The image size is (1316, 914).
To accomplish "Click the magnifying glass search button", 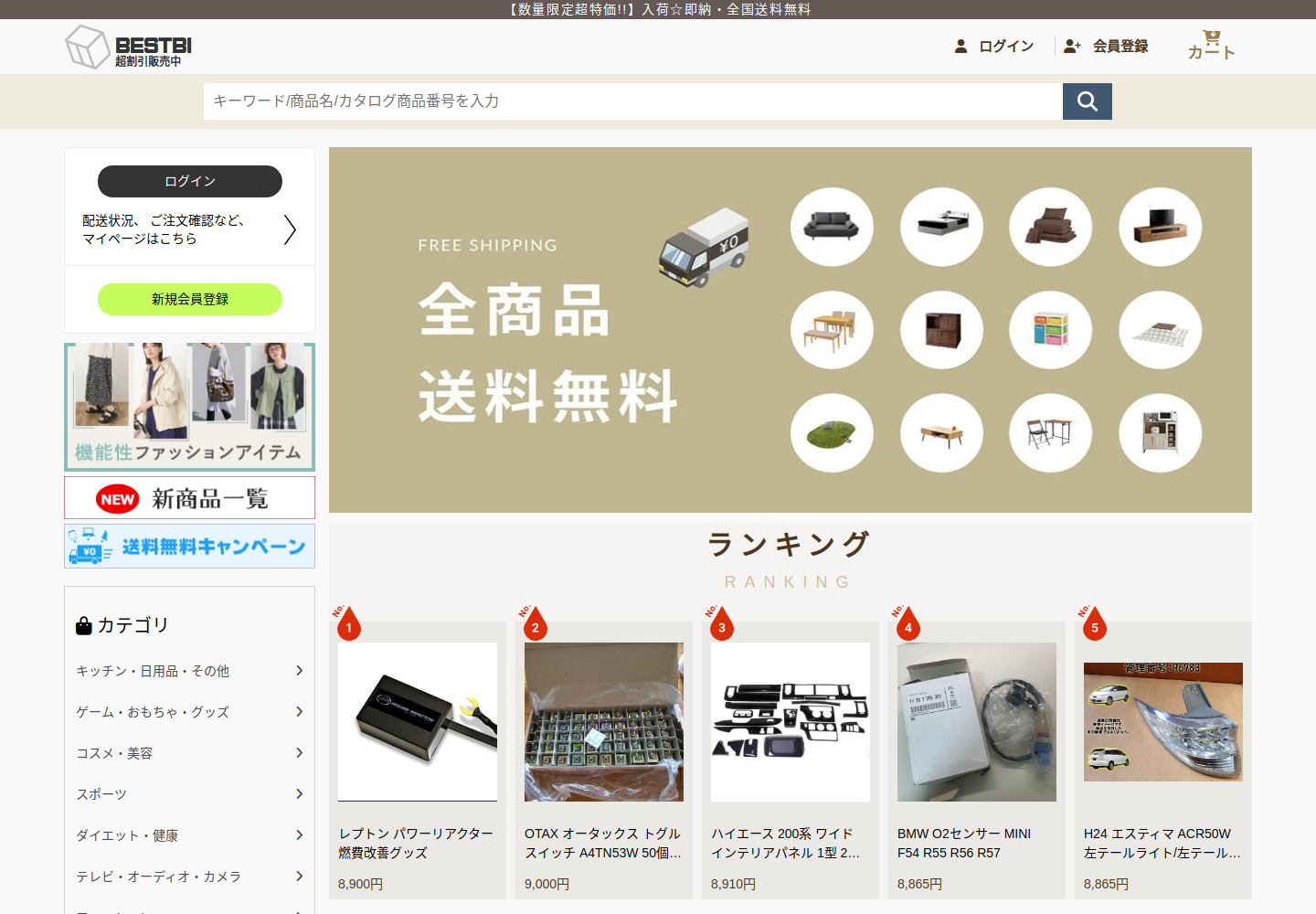I will click(x=1088, y=101).
